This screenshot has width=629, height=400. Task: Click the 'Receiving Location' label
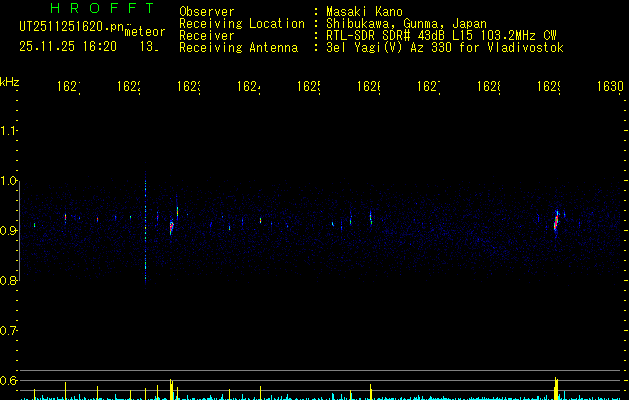click(x=242, y=24)
